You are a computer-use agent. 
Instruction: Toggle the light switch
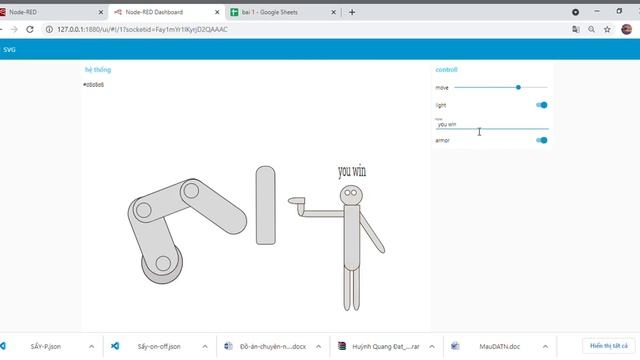(542, 105)
